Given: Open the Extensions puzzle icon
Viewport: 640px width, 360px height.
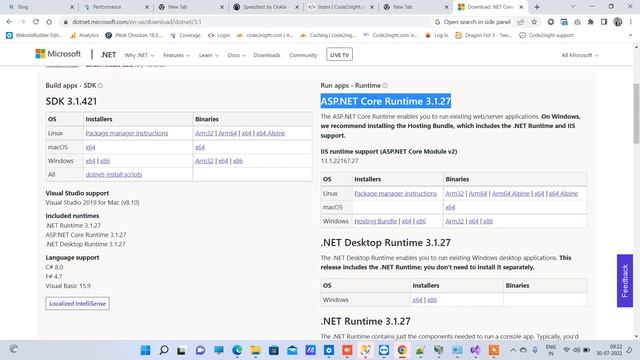Looking at the screenshot, I should tap(591, 22).
